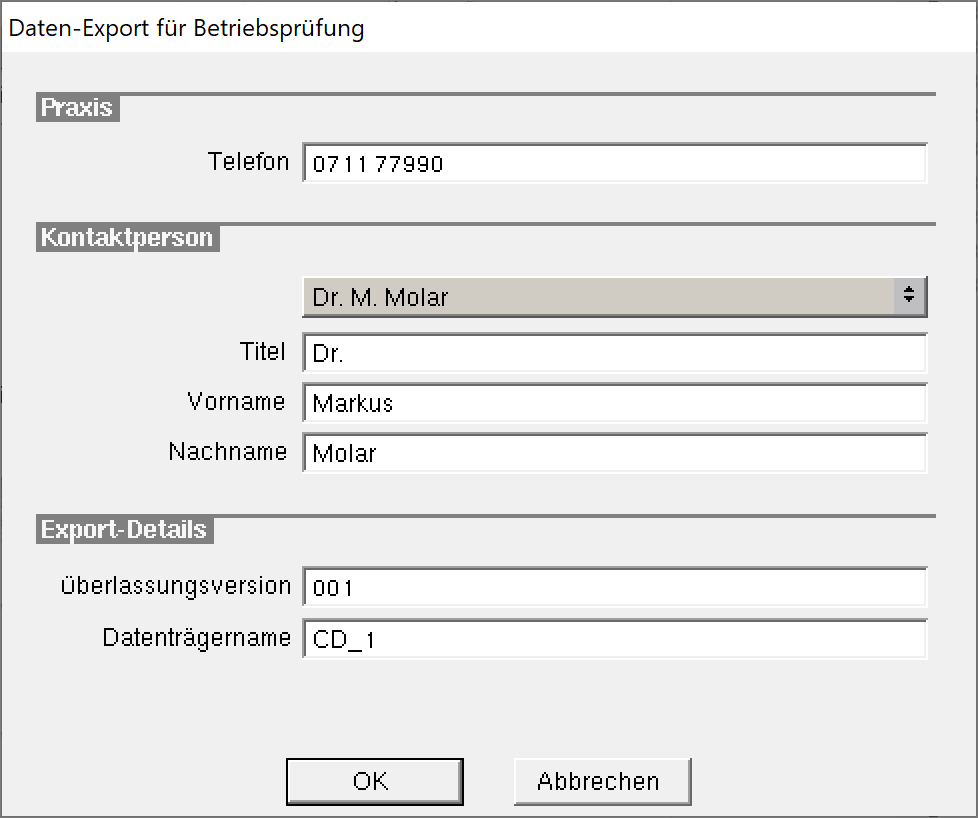Click the up-down arrow of Kontaktperson combo box
Screen dimensions: 978x818
click(x=909, y=295)
